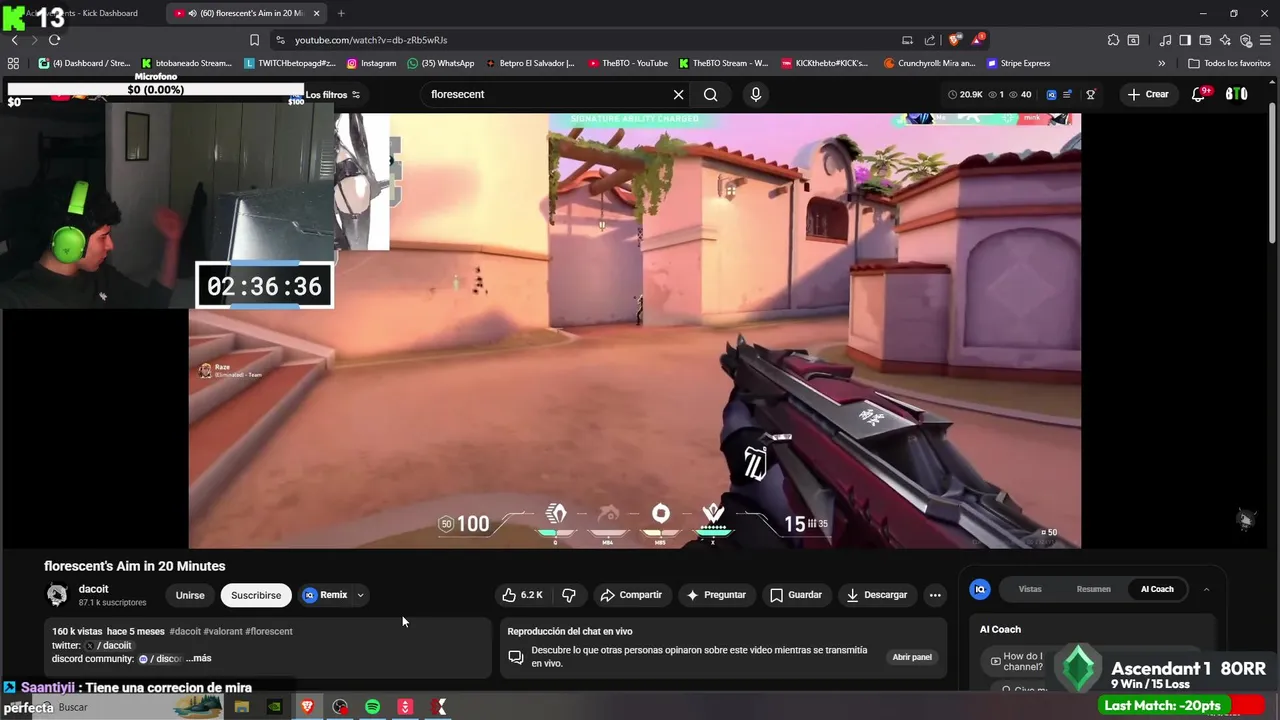Open the Brave VPN shield icon

click(1245, 40)
